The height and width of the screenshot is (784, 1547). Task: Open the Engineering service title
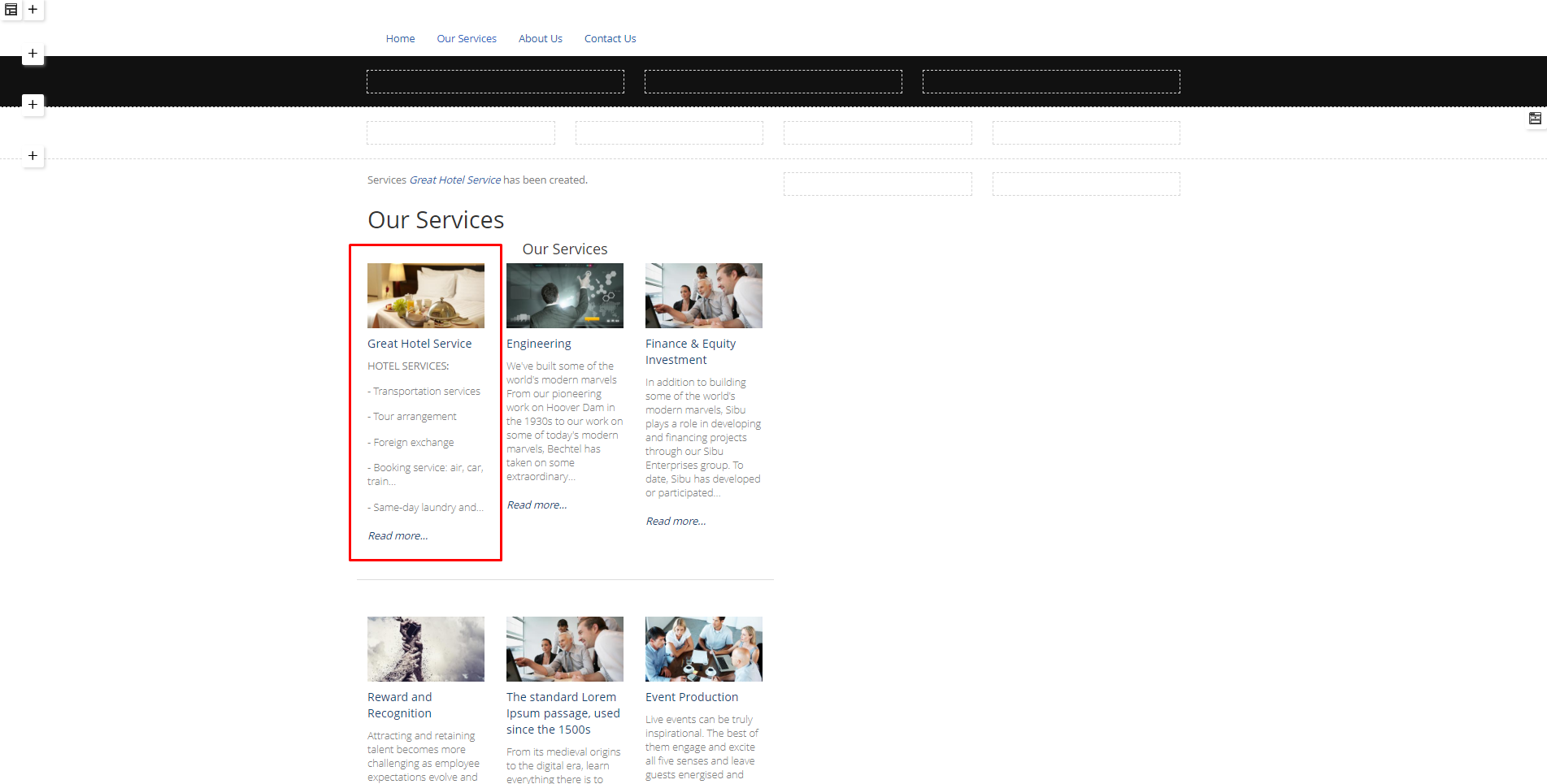[x=539, y=344]
